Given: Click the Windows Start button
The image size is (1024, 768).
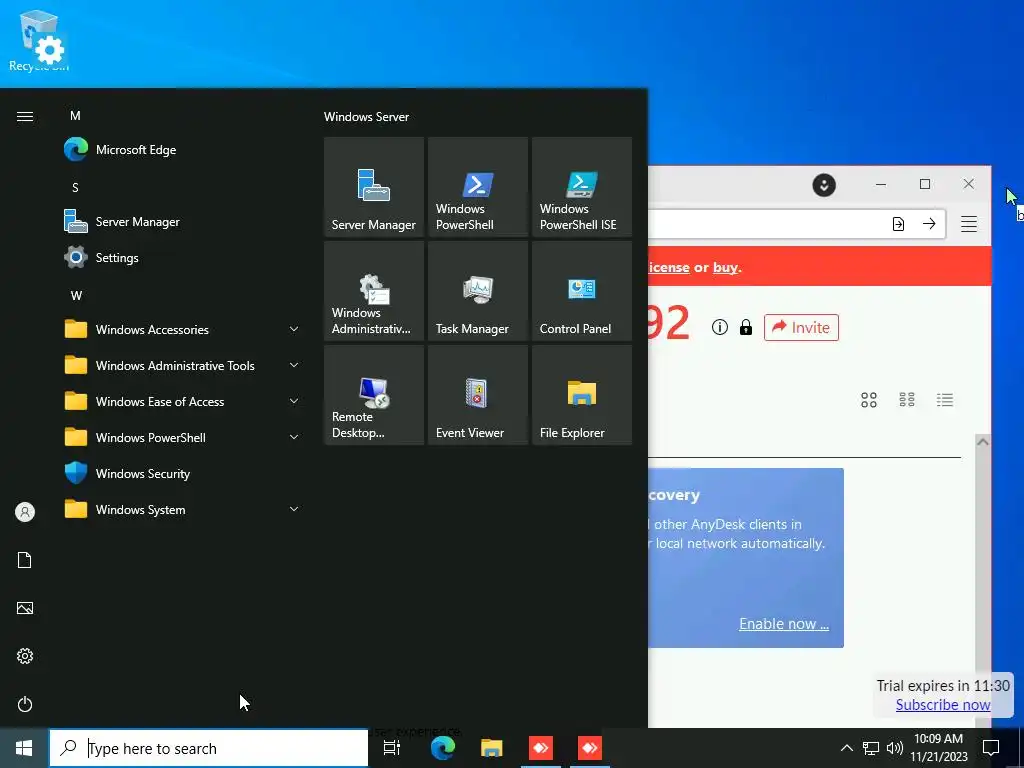Looking at the screenshot, I should coord(24,748).
